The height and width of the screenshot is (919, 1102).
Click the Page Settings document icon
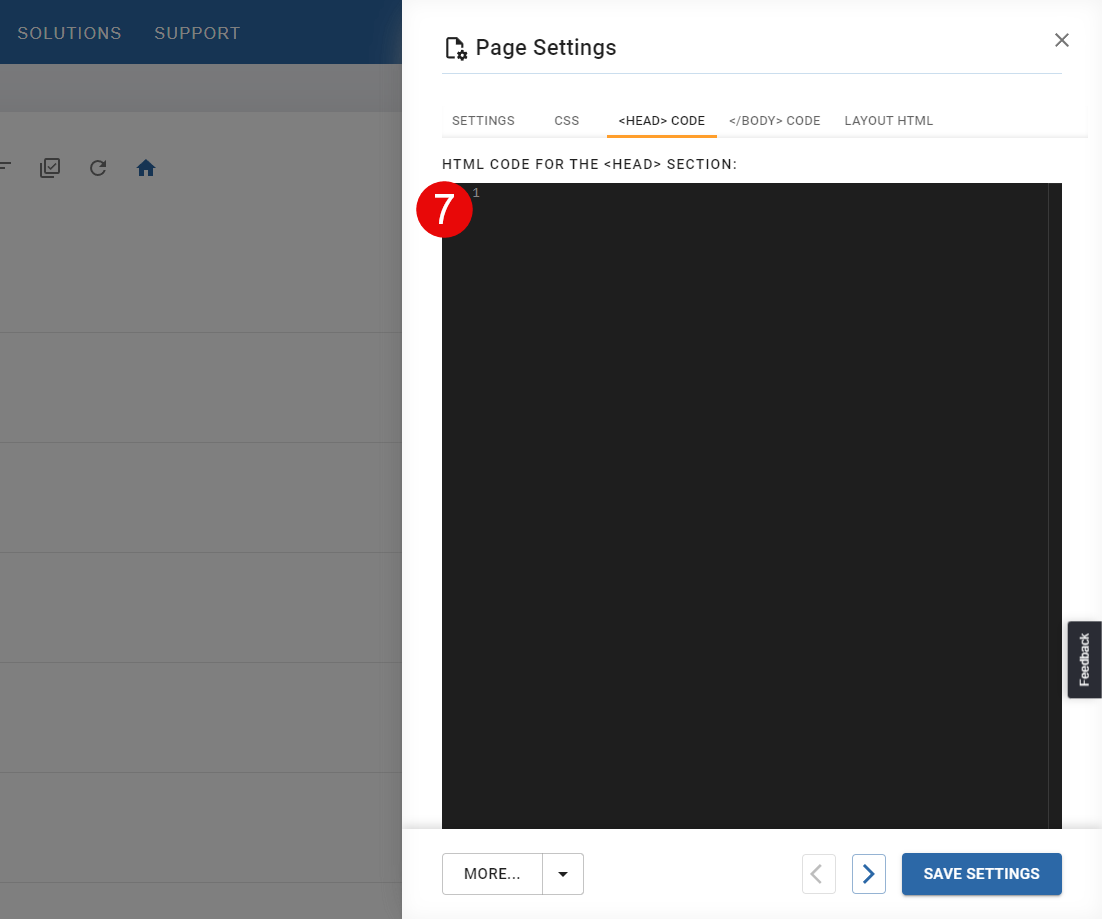[x=455, y=48]
